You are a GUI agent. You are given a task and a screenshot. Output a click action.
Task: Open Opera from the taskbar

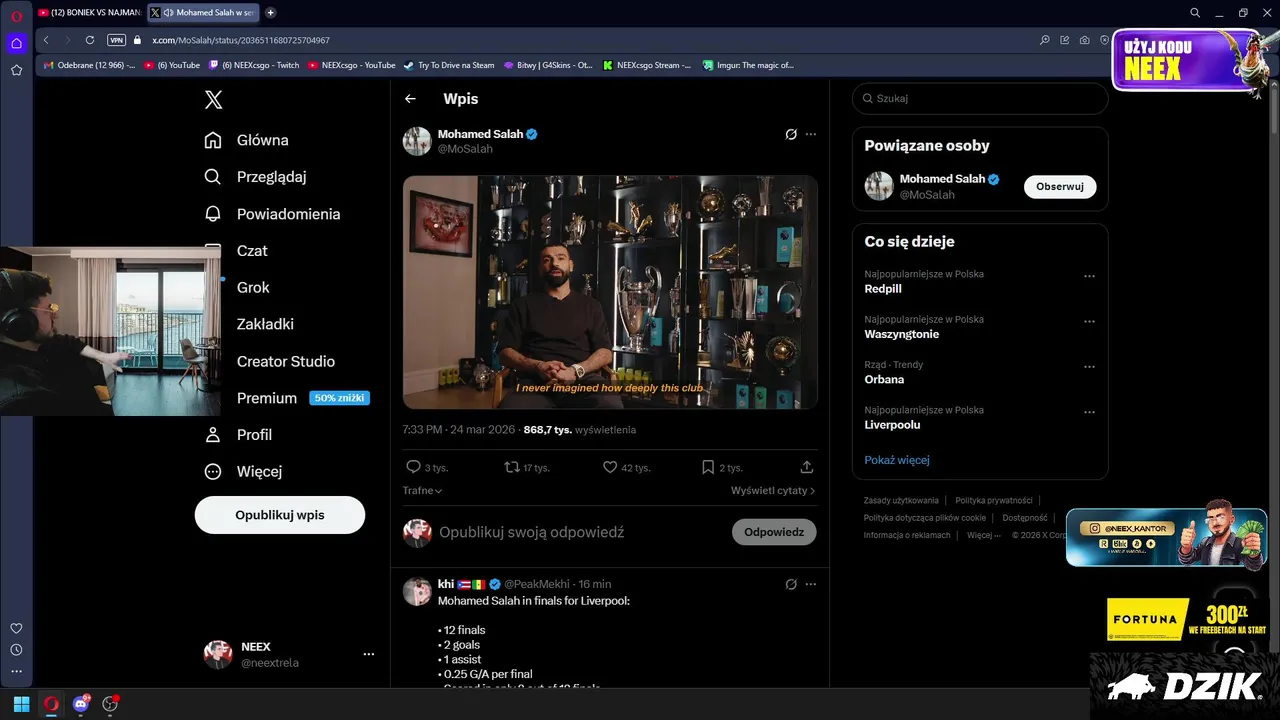pos(51,704)
